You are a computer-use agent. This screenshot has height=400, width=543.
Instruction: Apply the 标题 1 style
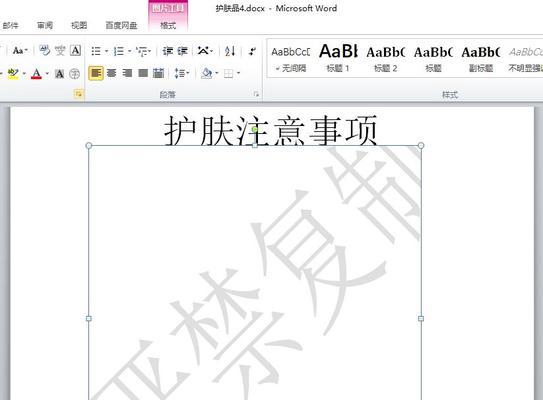338,59
